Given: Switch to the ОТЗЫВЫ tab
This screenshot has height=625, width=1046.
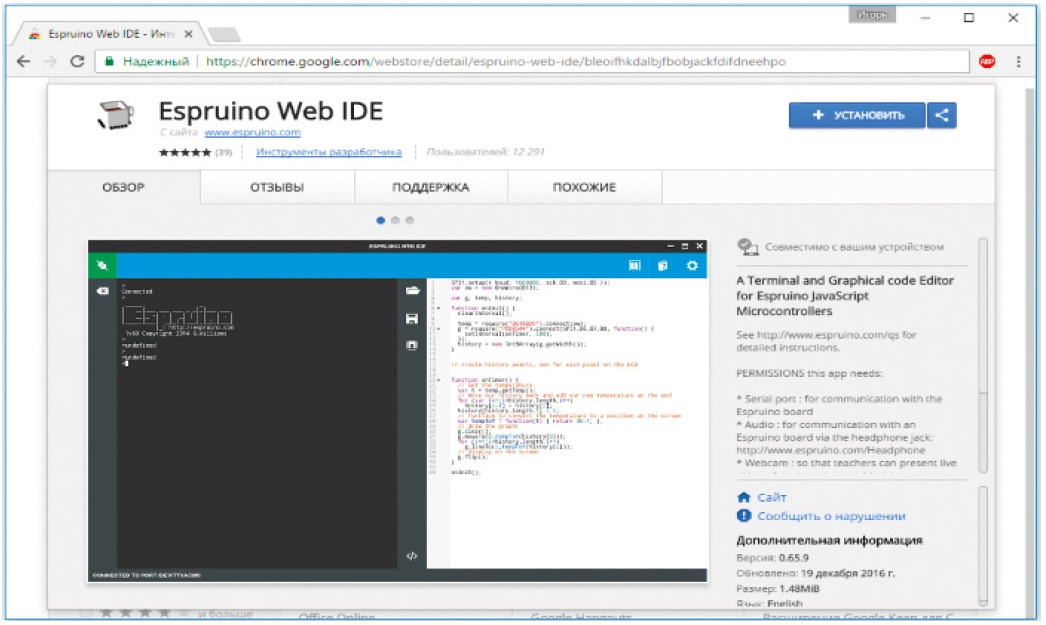Looking at the screenshot, I should (x=277, y=187).
